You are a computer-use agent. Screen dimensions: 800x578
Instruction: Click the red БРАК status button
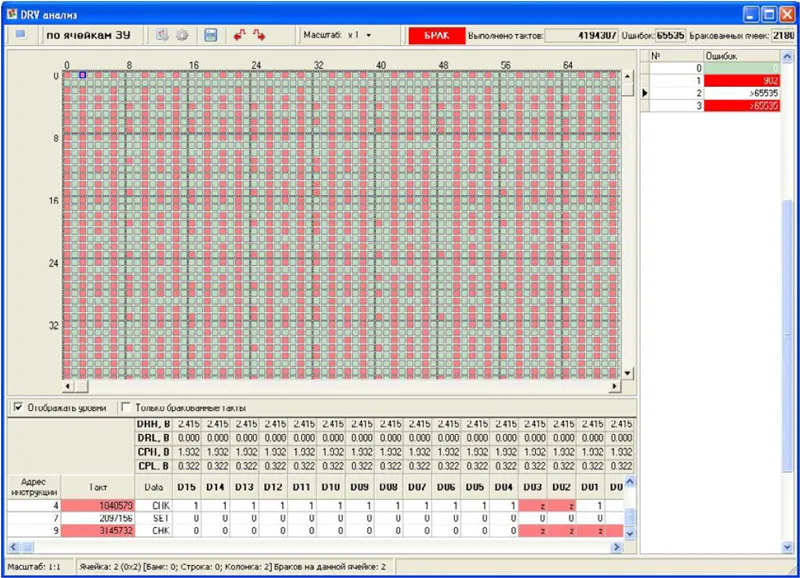tap(437, 35)
